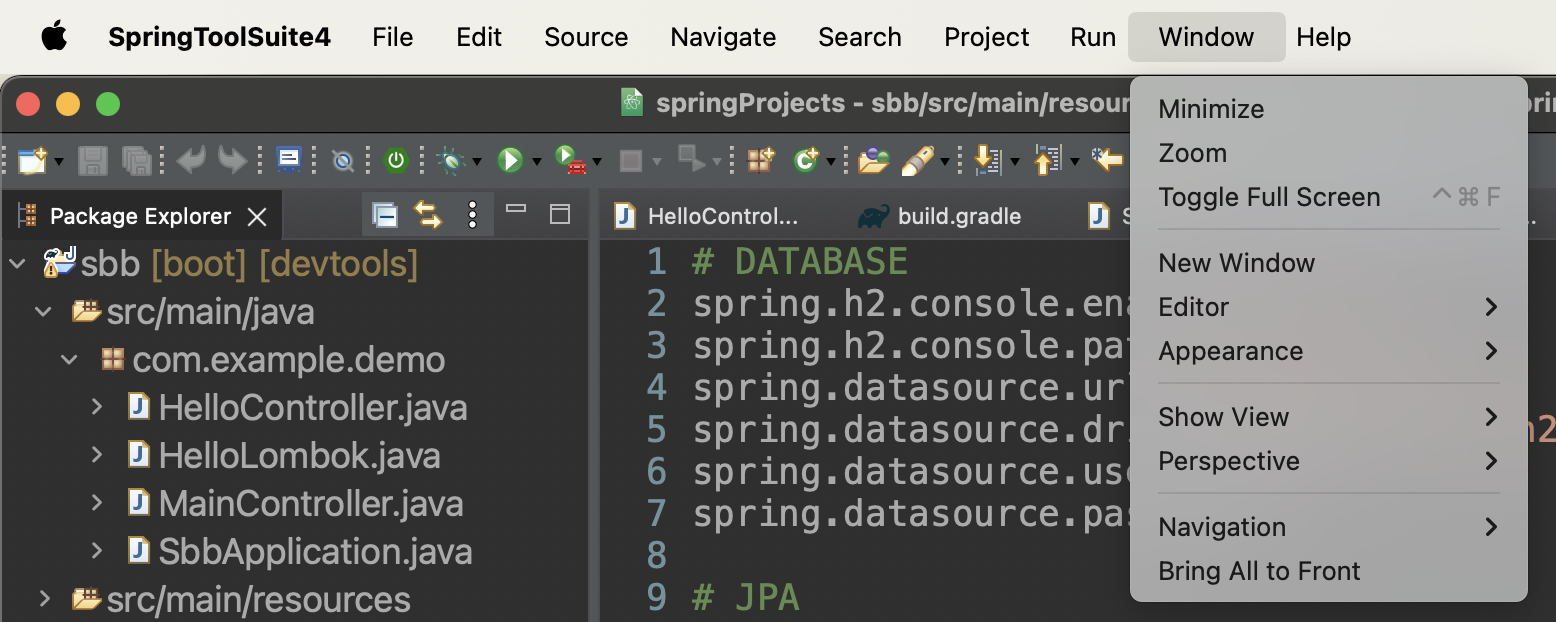This screenshot has width=1556, height=622.
Task: Open the Perspective submenu
Action: [1329, 461]
